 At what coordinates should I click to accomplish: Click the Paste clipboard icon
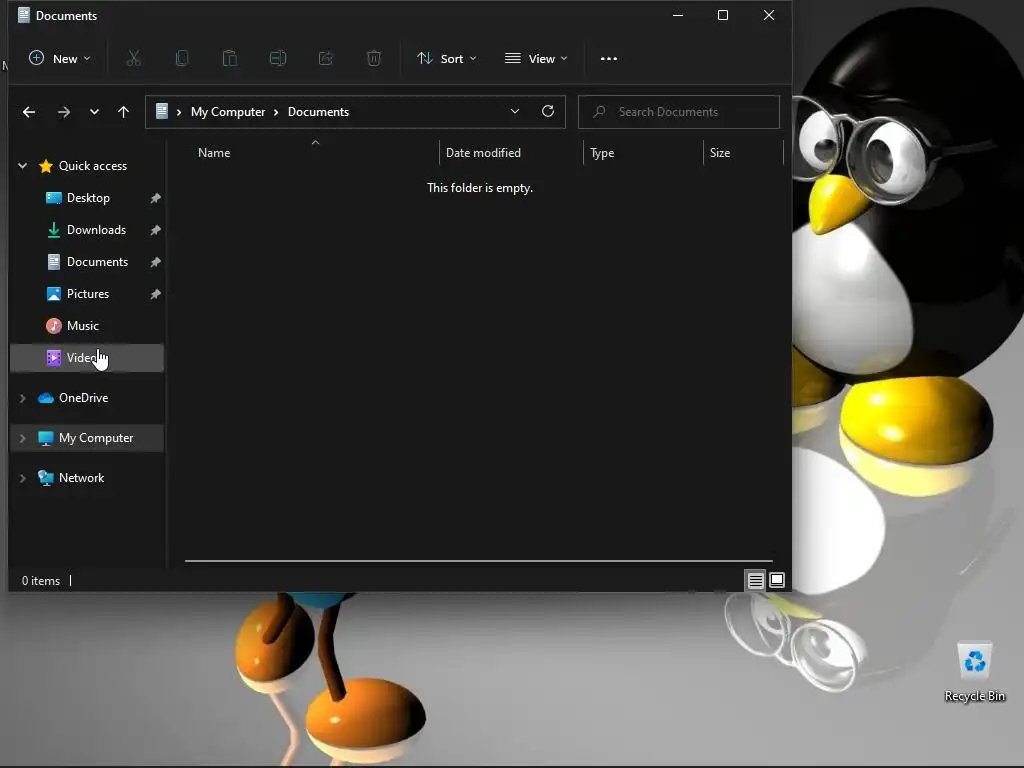(x=230, y=59)
